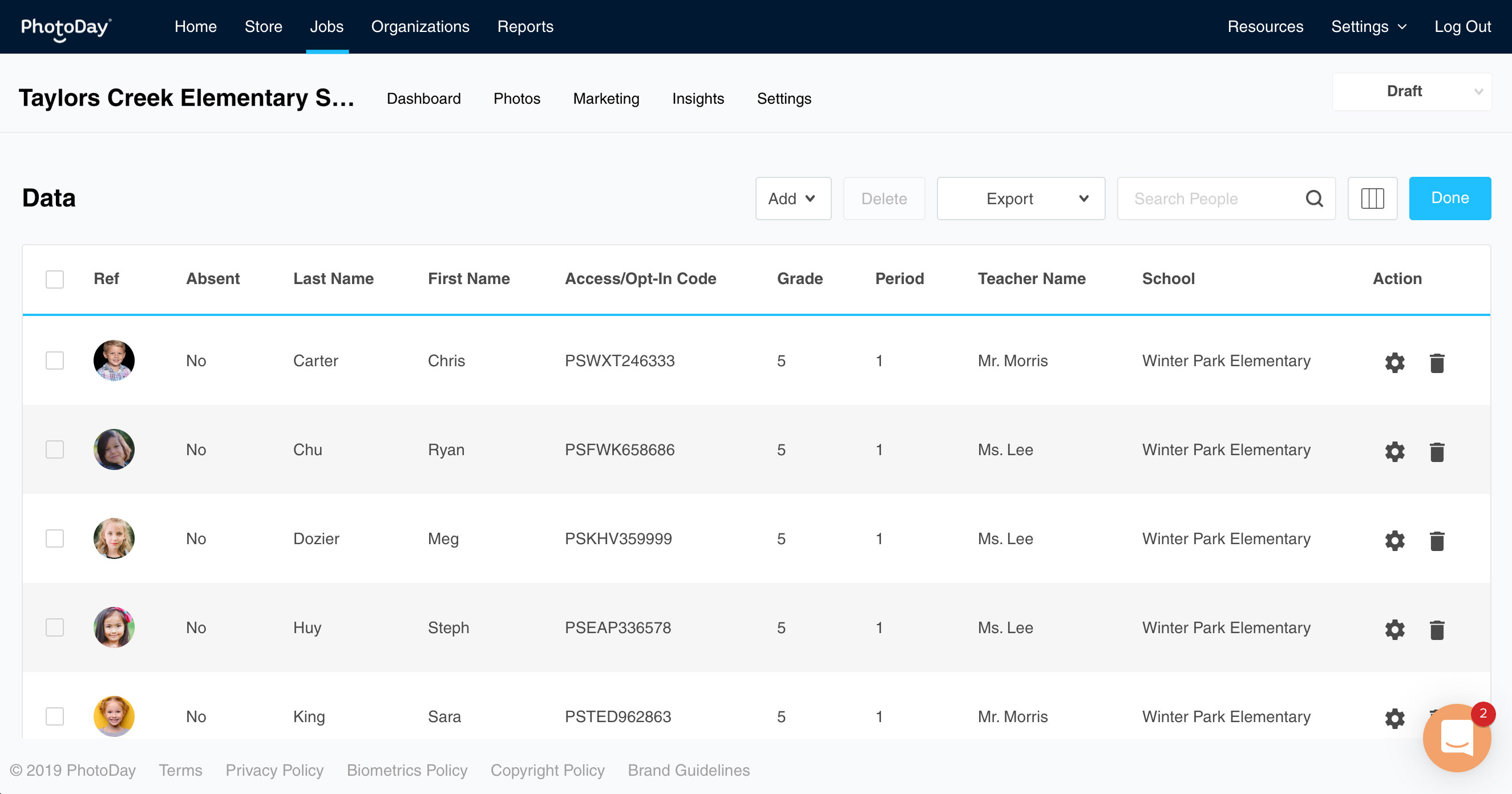The image size is (1512, 794).
Task: Open gear settings for King row
Action: coord(1394,718)
